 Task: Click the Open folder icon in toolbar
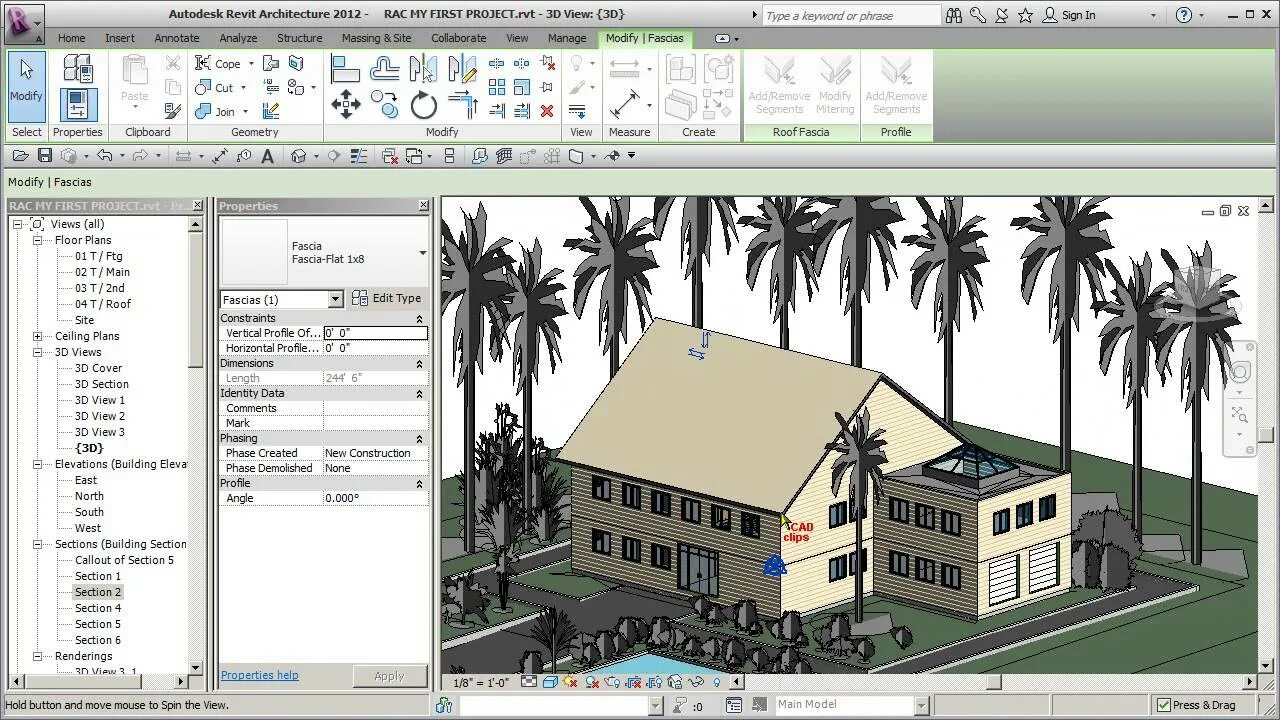(x=20, y=155)
